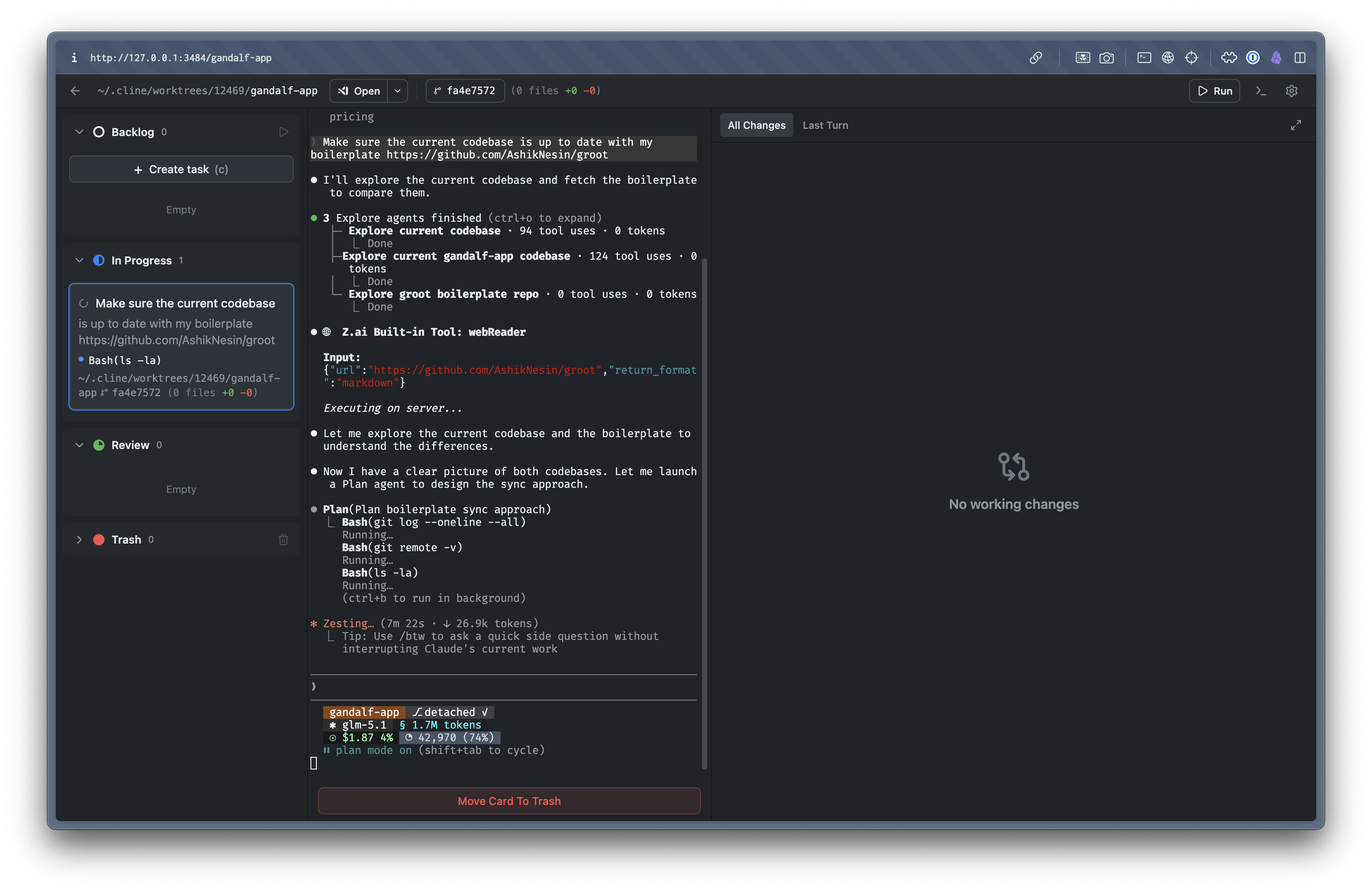
Task: Open the console panel icon in top bar
Action: pos(1144,57)
